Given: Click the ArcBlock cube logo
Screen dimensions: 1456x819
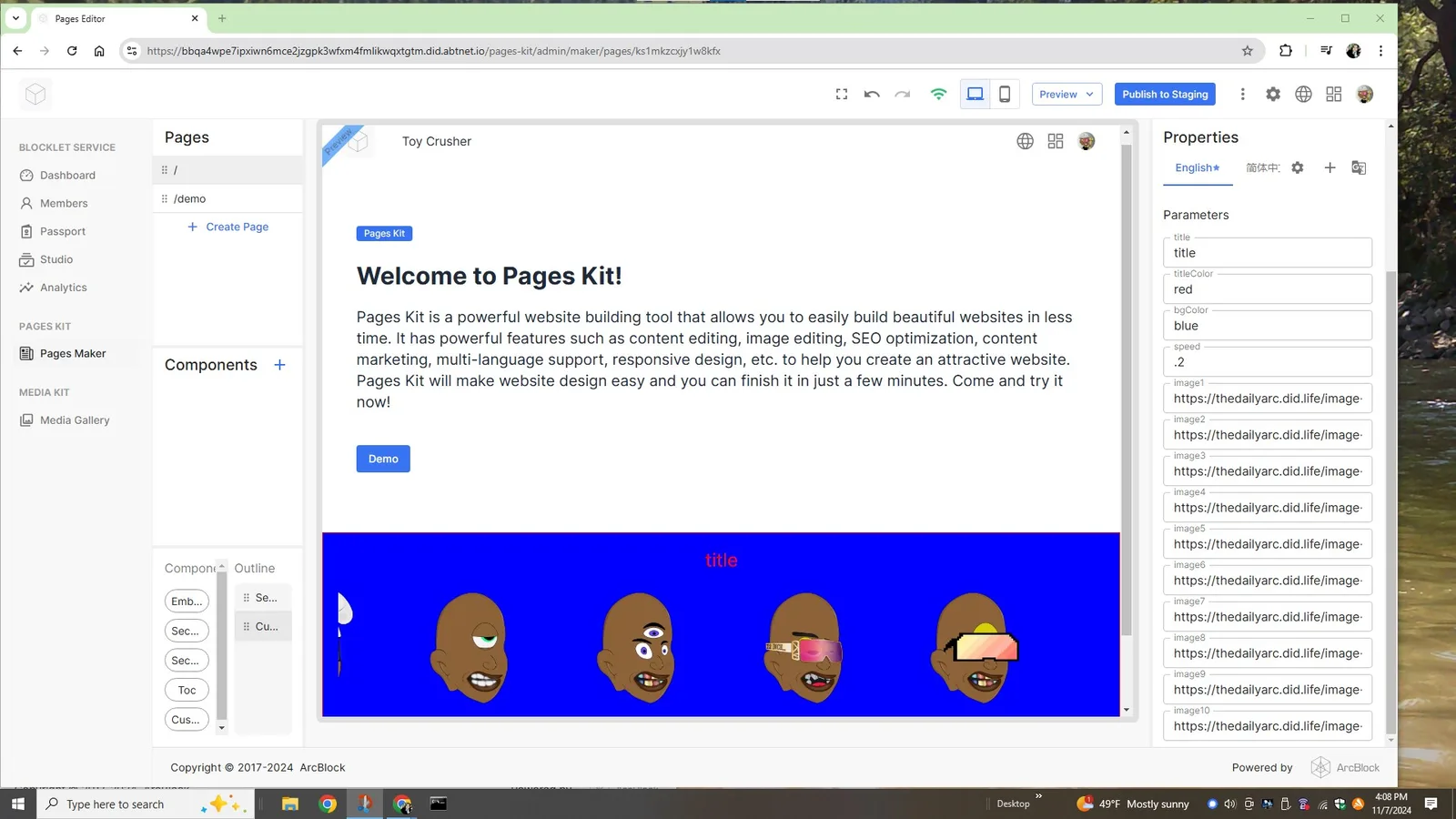Looking at the screenshot, I should point(35,94).
